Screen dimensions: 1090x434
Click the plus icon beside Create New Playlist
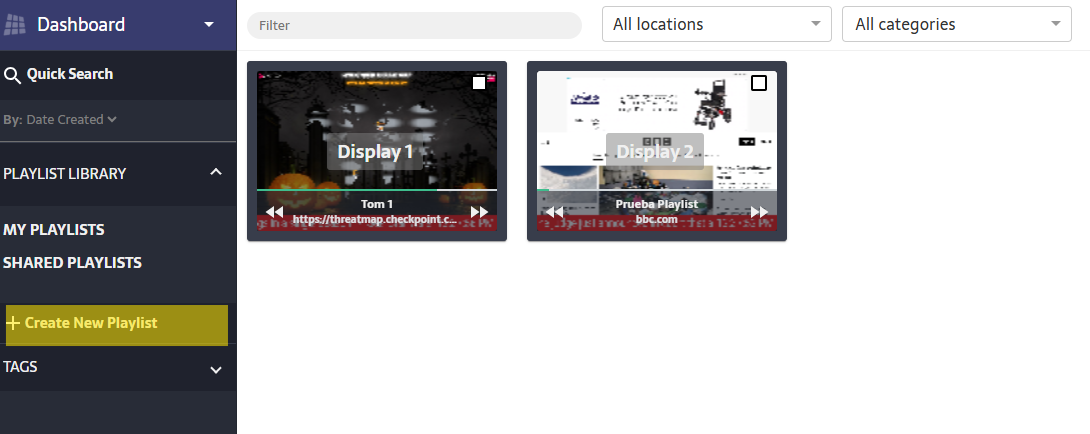(13, 324)
